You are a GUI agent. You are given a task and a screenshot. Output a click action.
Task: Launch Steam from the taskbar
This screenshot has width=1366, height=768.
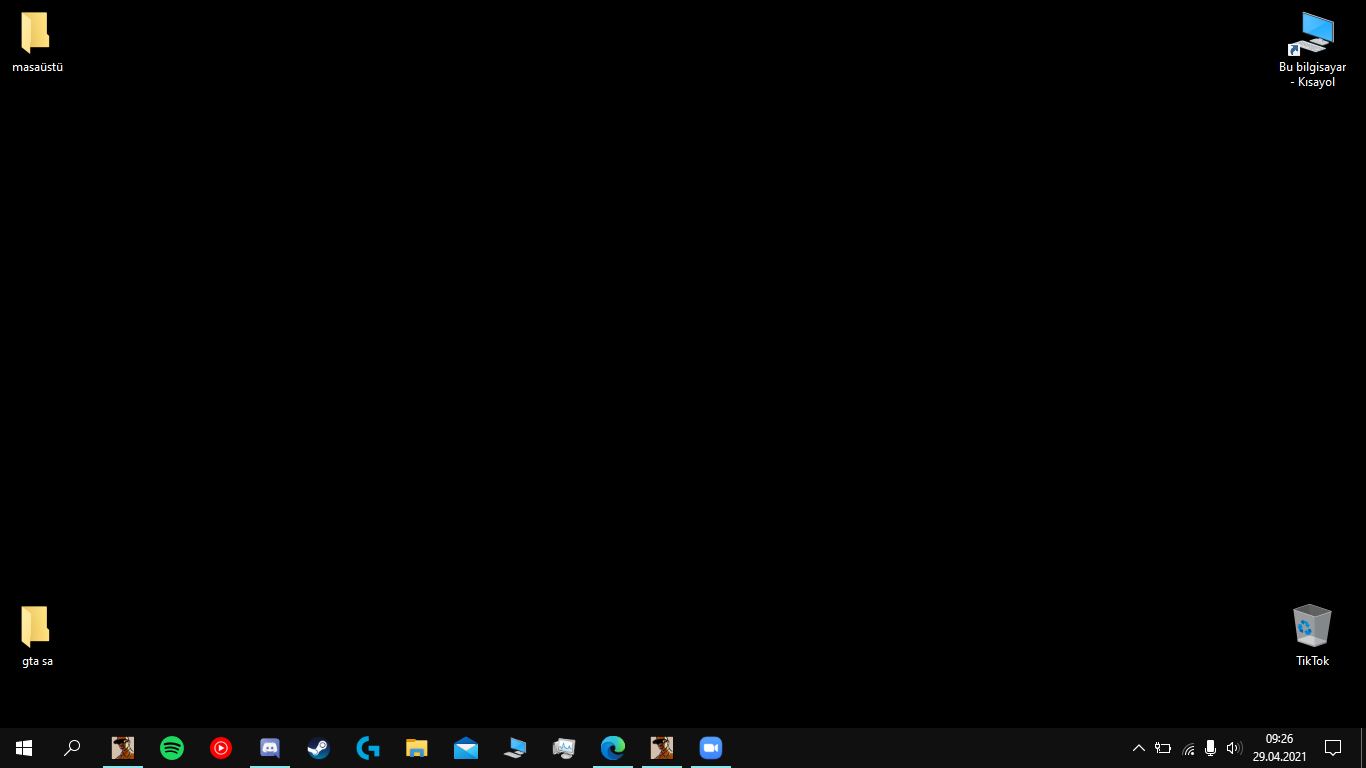click(319, 748)
